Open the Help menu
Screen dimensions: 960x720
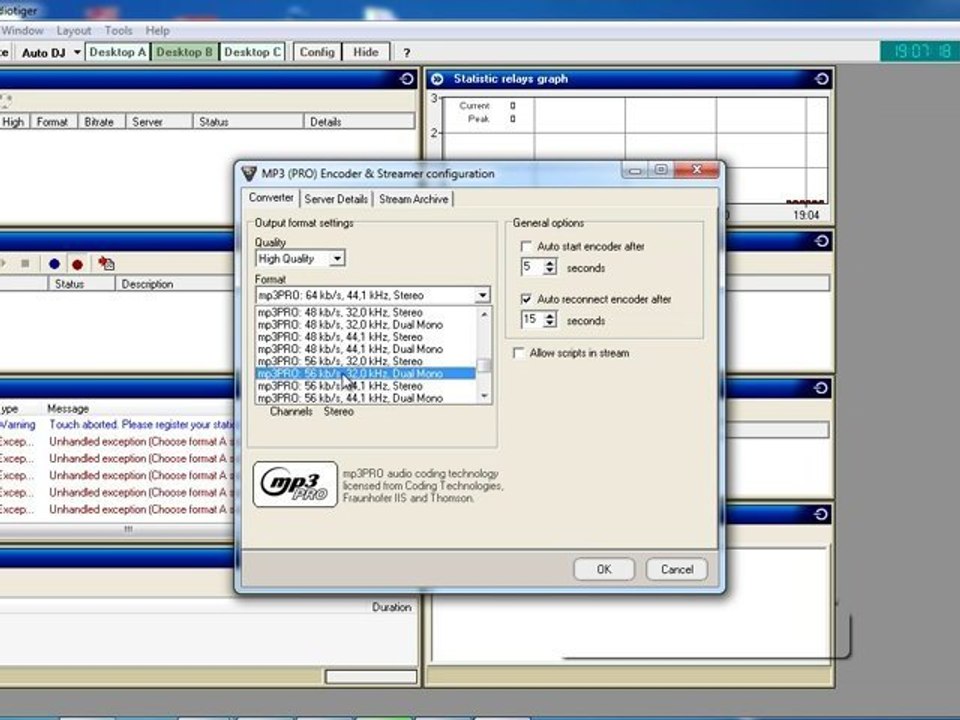click(157, 31)
